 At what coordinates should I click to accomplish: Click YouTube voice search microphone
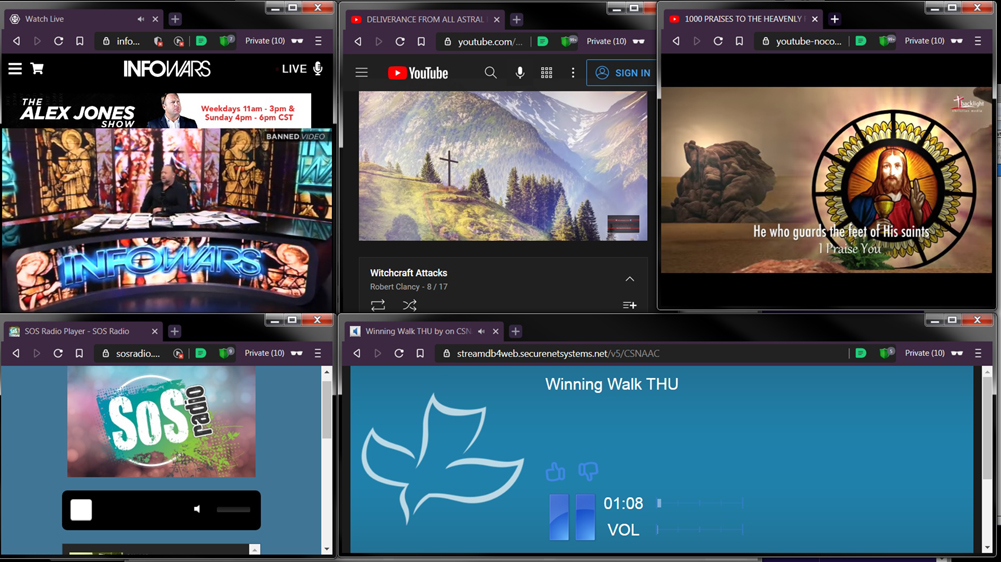coord(519,73)
